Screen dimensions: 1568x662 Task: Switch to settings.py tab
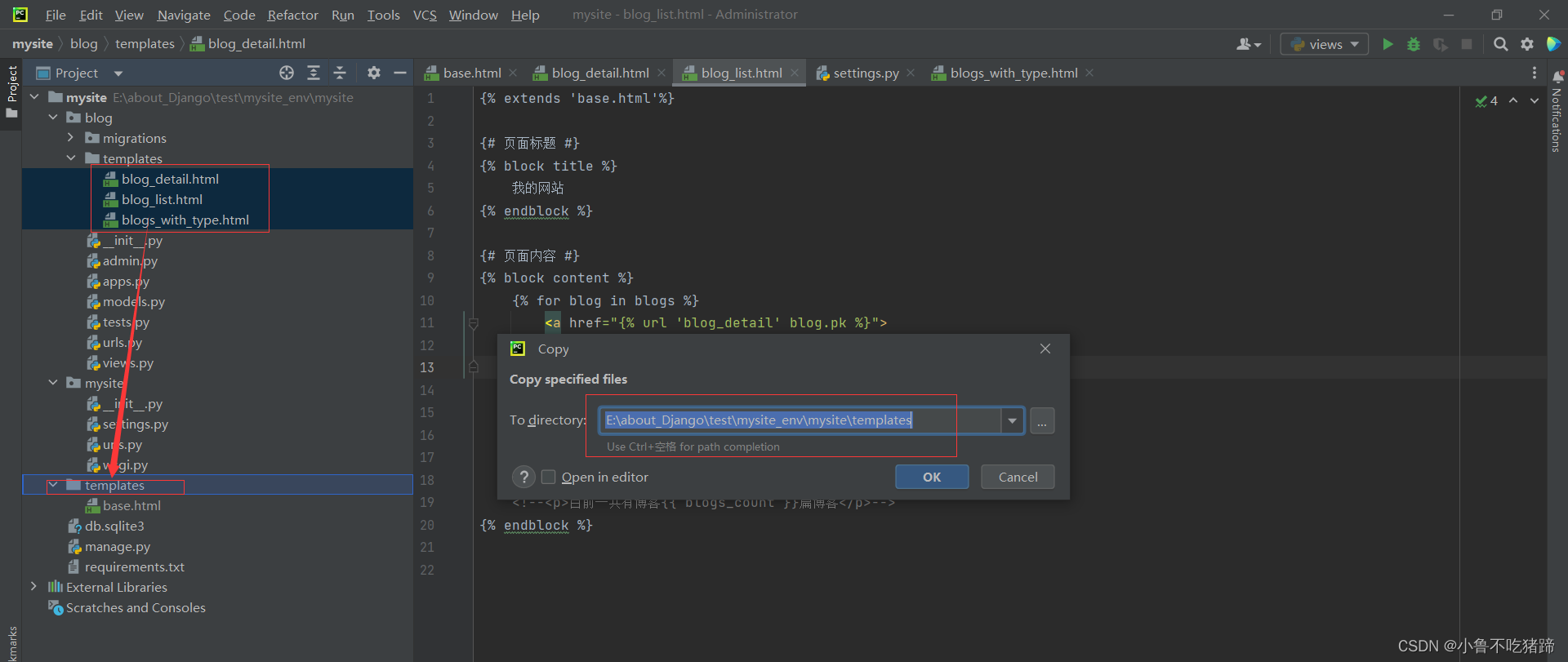(x=865, y=73)
